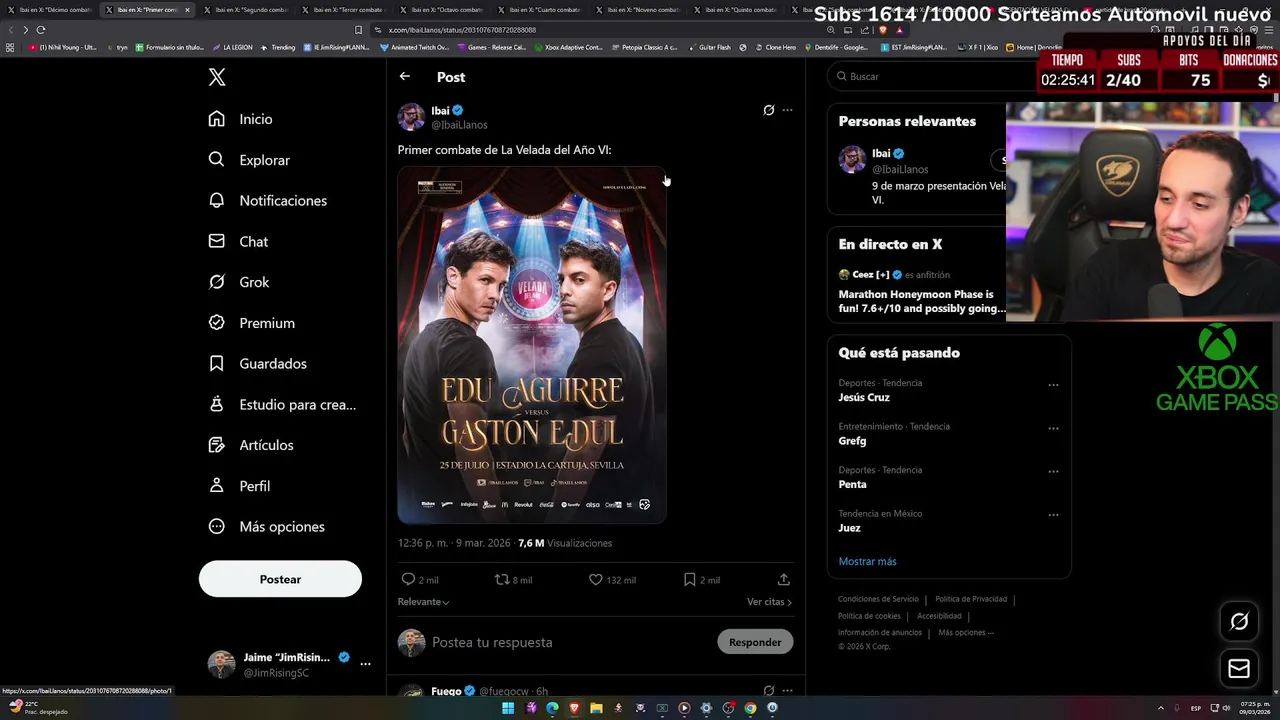The image size is (1280, 720).
Task: Open Google Chrome from the taskbar
Action: (x=750, y=708)
